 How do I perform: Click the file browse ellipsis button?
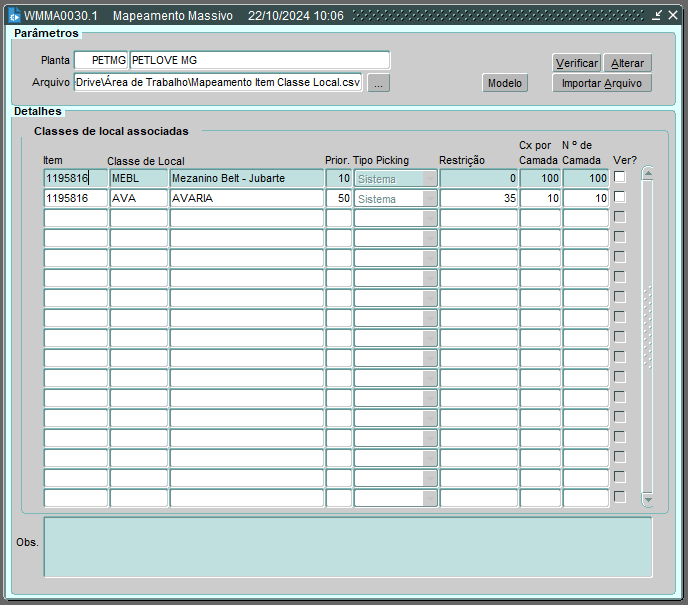pyautogui.click(x=378, y=84)
